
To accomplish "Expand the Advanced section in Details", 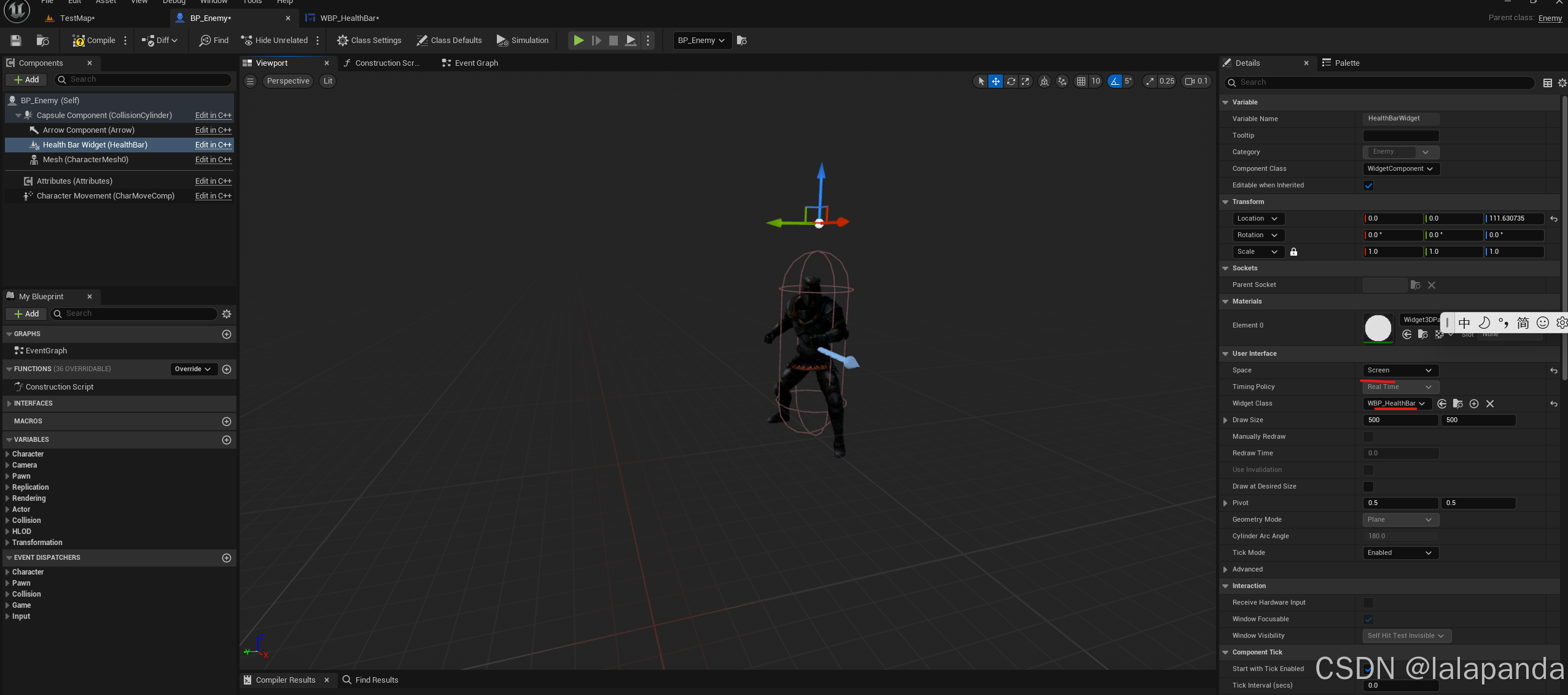I will (1226, 570).
